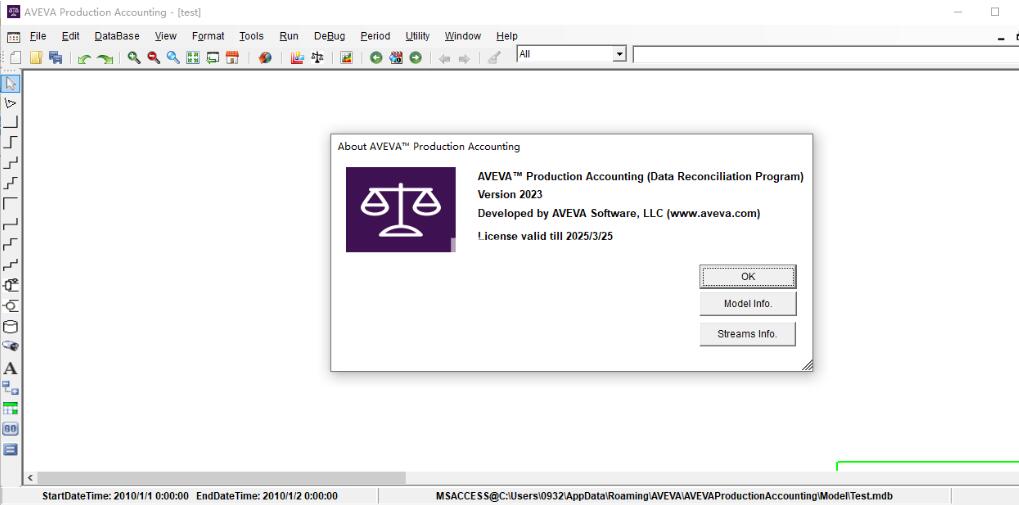Select the text 'A' tool

10,368
